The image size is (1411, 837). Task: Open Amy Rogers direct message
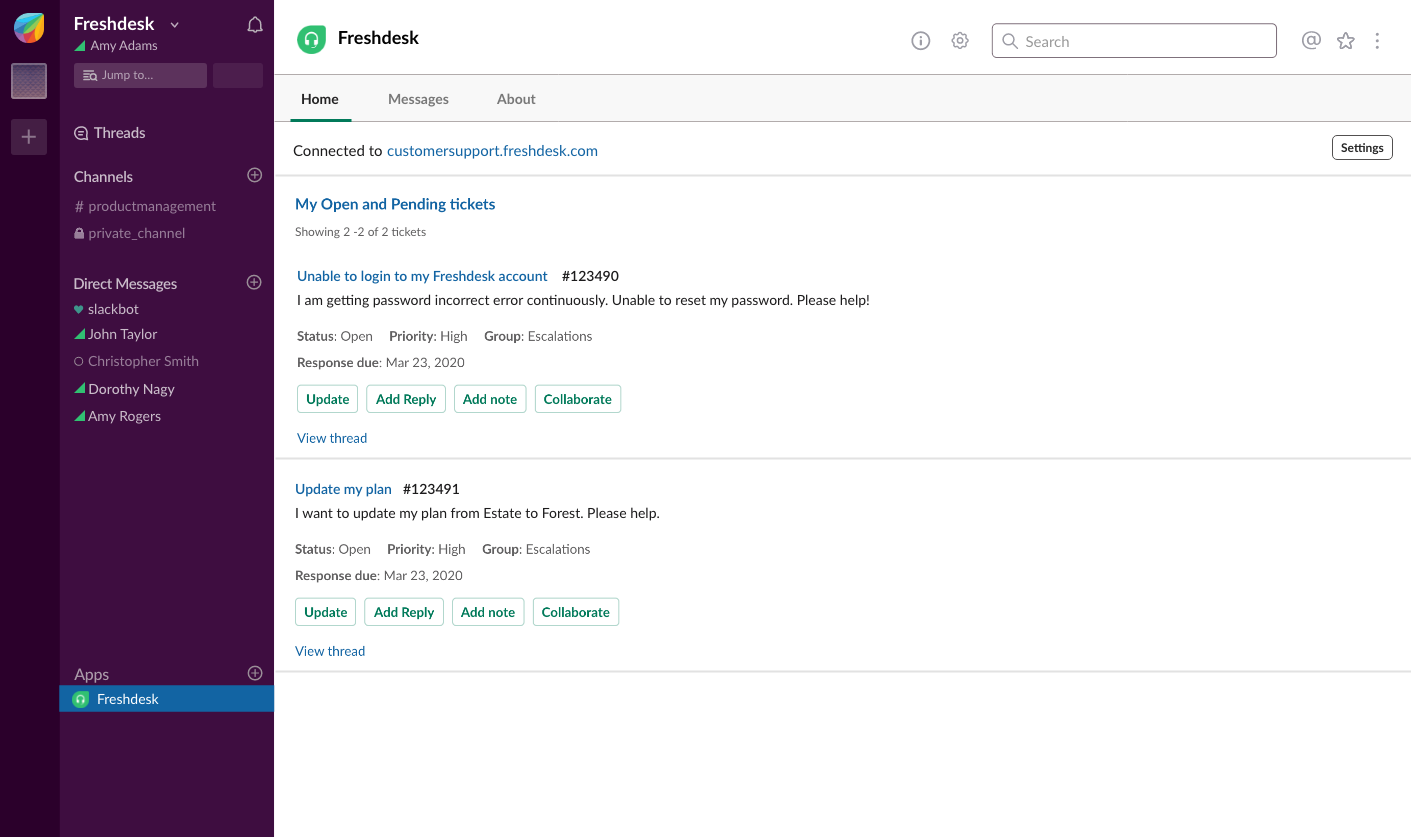coord(117,416)
